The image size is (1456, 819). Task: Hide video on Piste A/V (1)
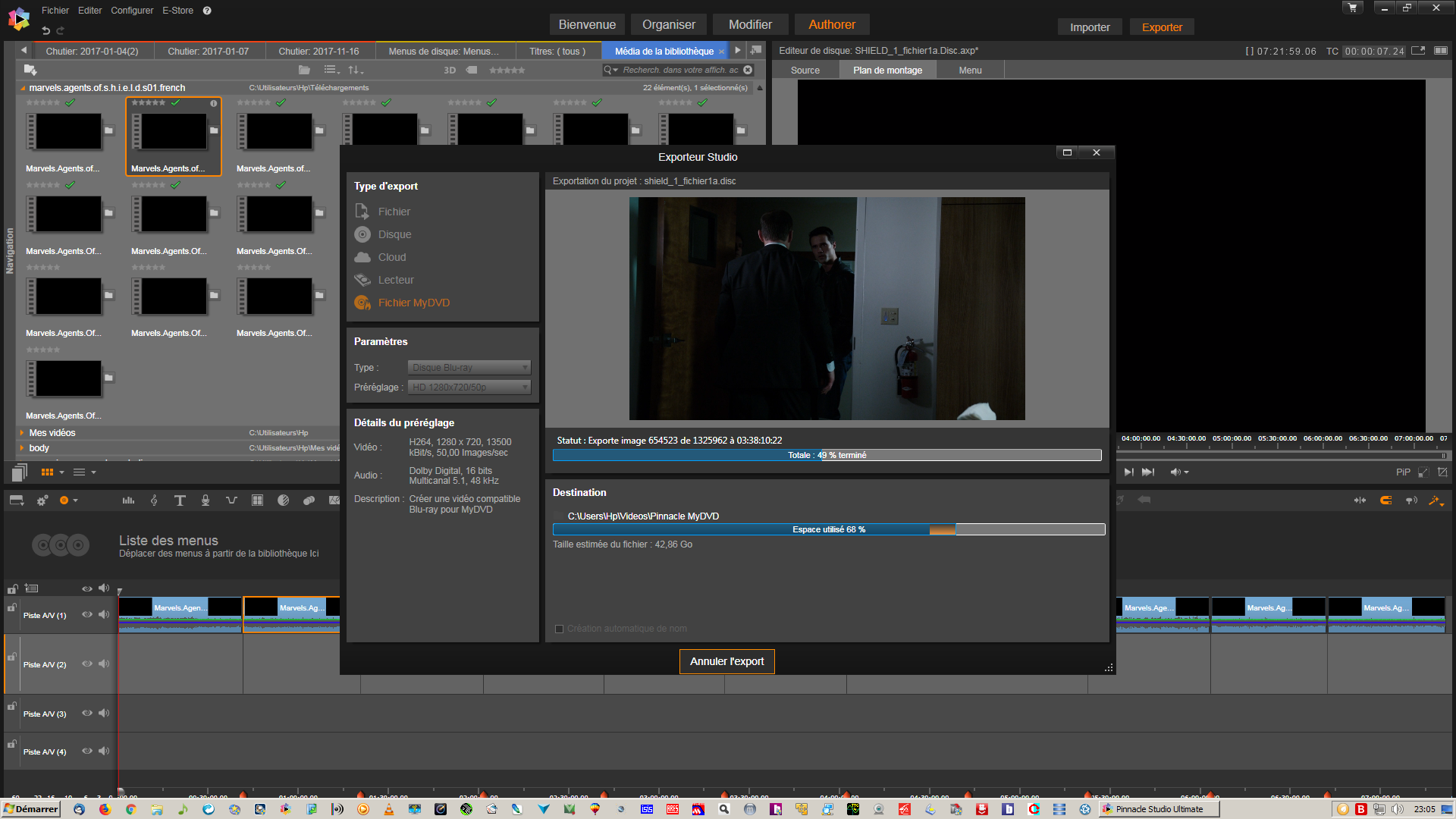87,615
